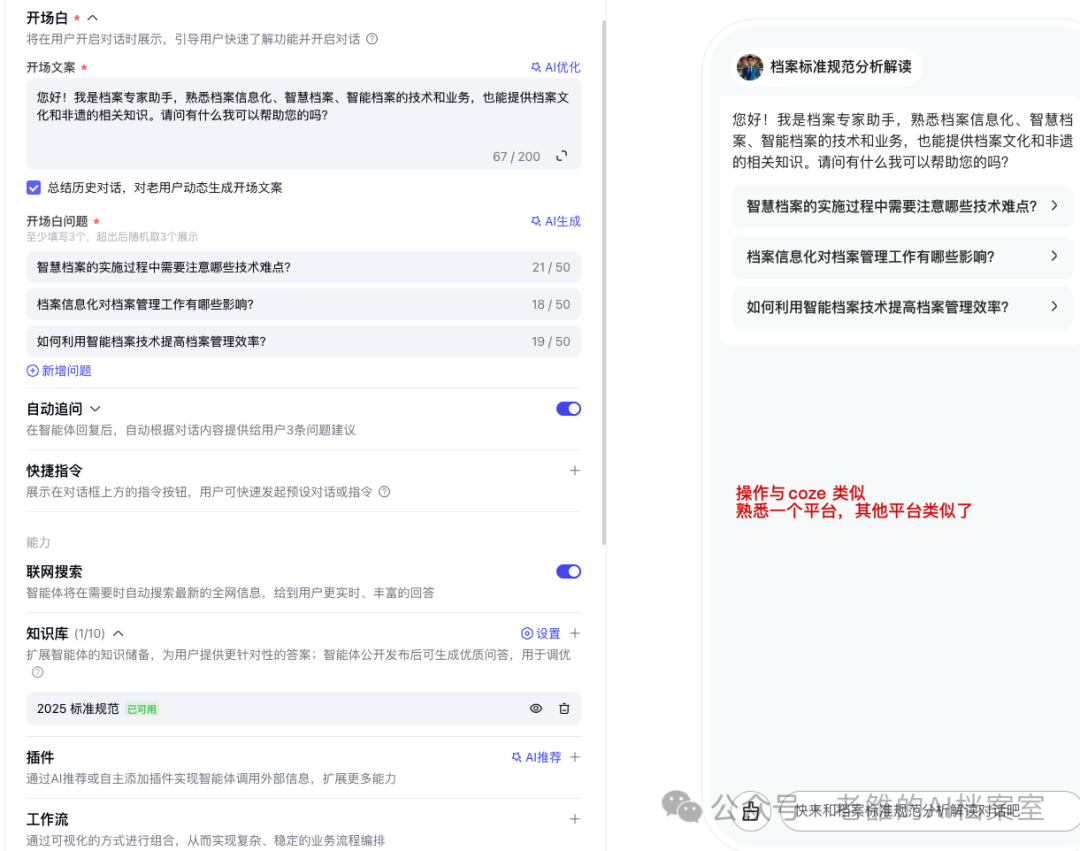This screenshot has width=1080, height=851.
Task: Open help icon next to 快捷指令 description
Action: [384, 492]
